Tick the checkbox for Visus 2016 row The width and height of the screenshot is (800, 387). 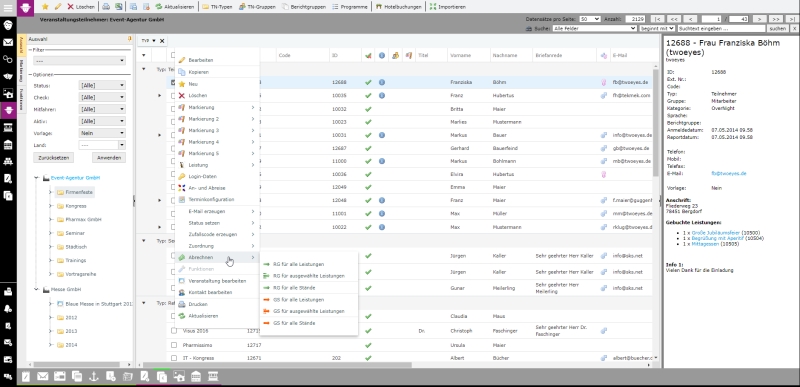[x=174, y=330]
